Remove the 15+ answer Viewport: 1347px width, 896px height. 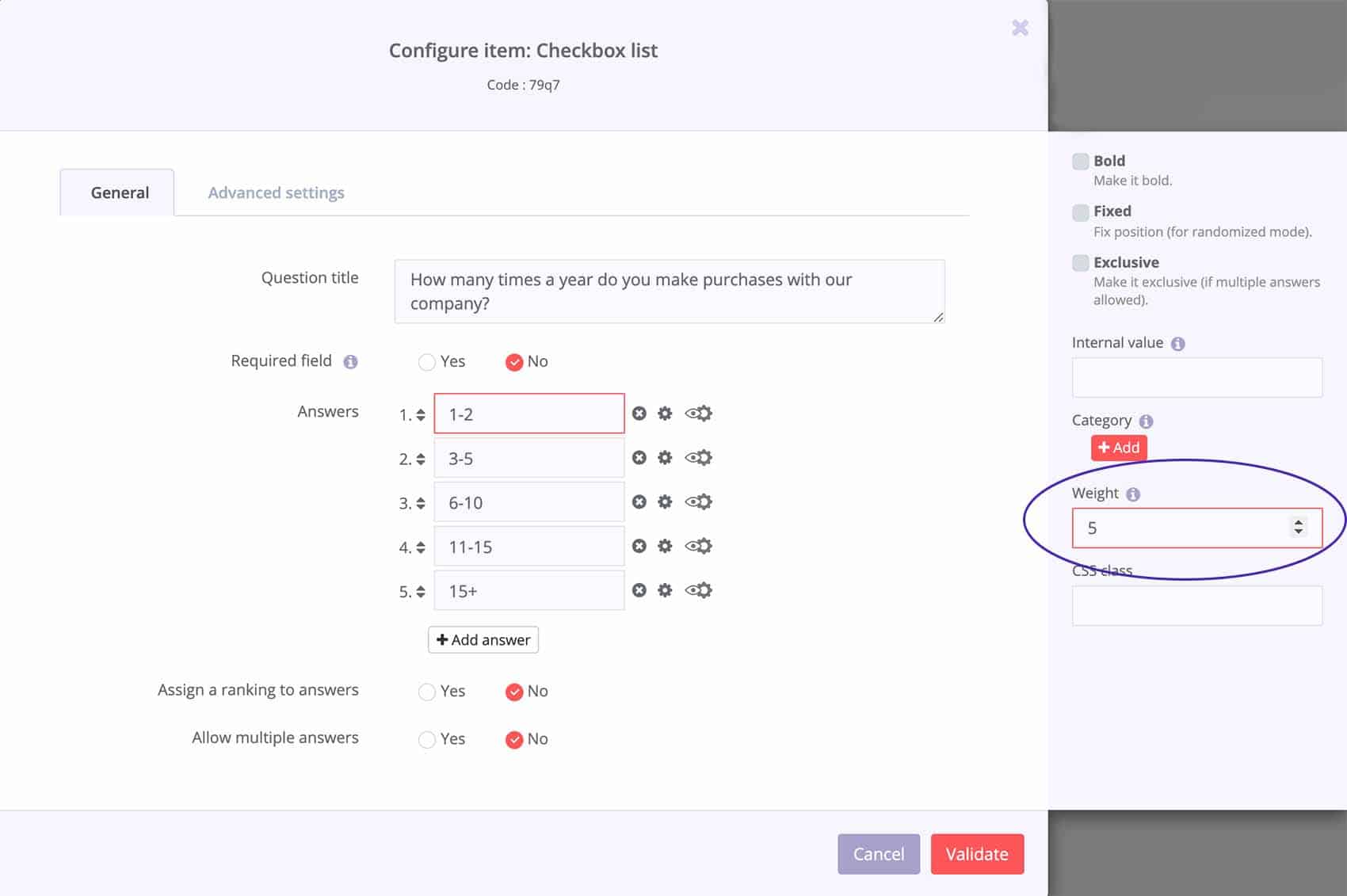(639, 591)
